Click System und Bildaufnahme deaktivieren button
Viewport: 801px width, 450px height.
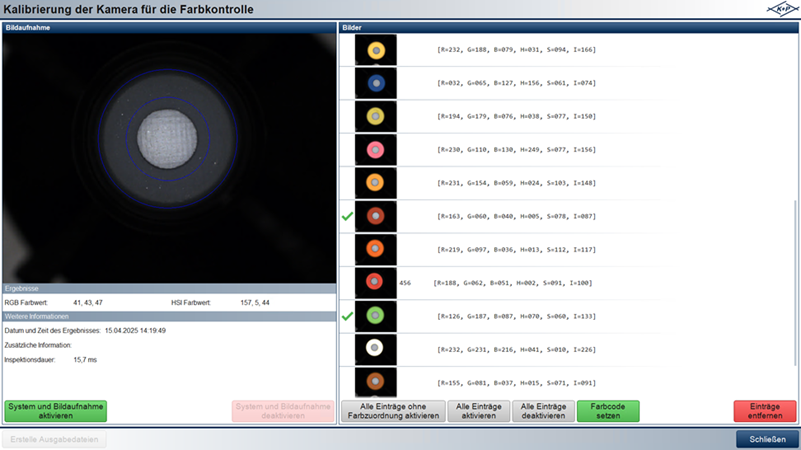283,411
